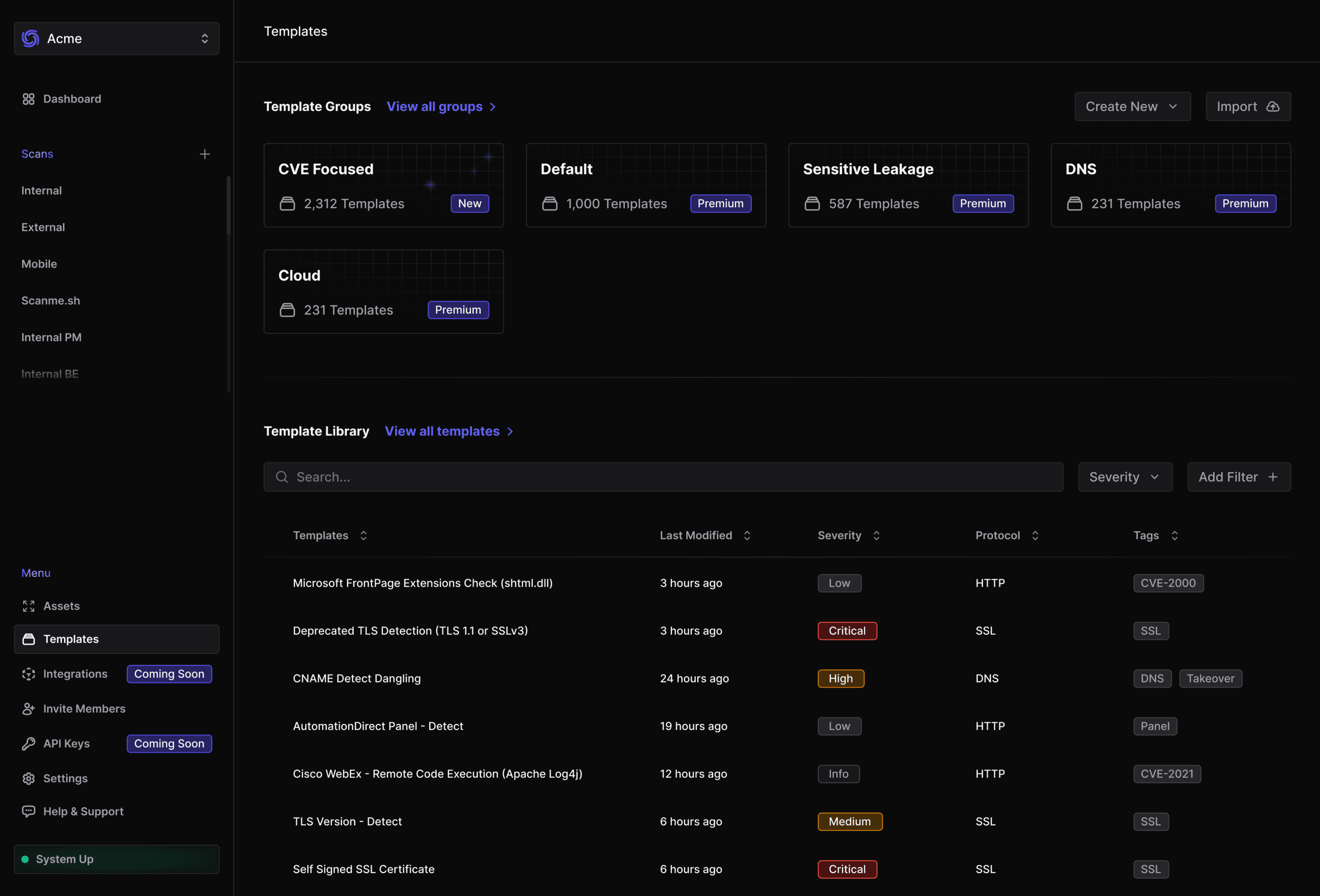Click the Integrations icon in sidebar

28,673
